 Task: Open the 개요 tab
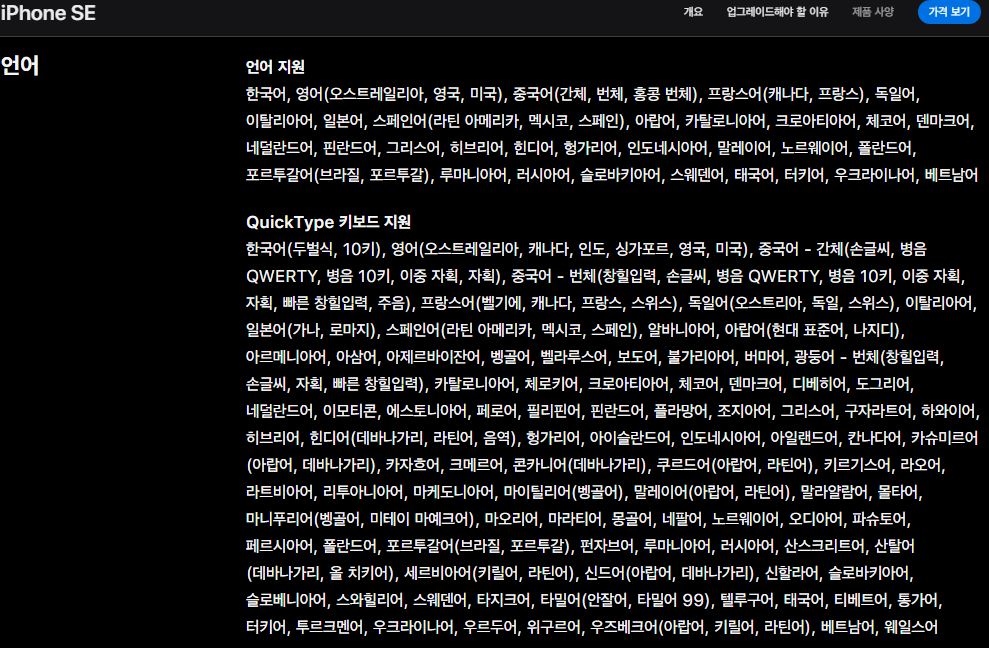(x=693, y=12)
